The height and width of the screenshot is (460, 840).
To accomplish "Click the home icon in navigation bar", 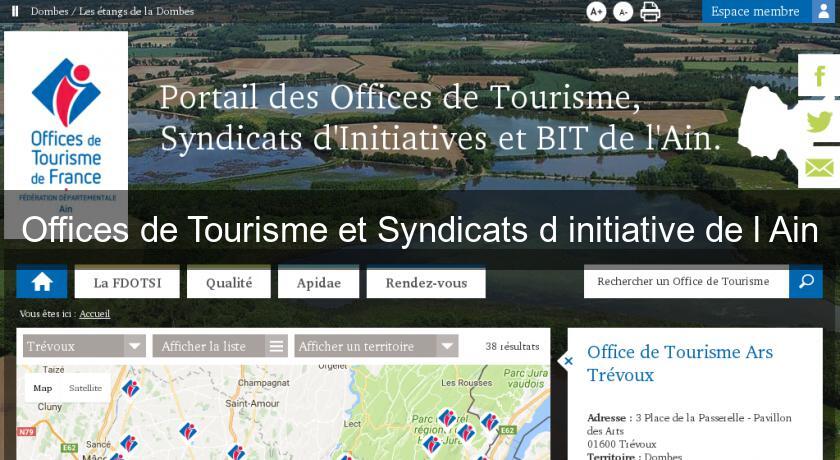I will [42, 282].
